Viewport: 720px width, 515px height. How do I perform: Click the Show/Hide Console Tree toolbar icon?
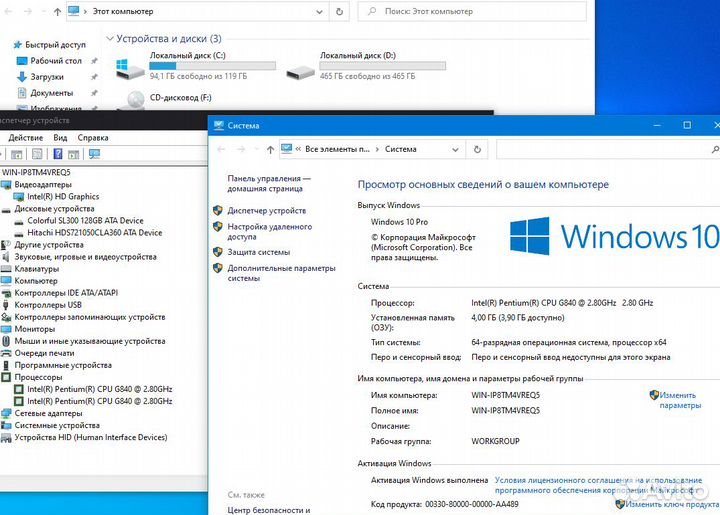[x=17, y=154]
